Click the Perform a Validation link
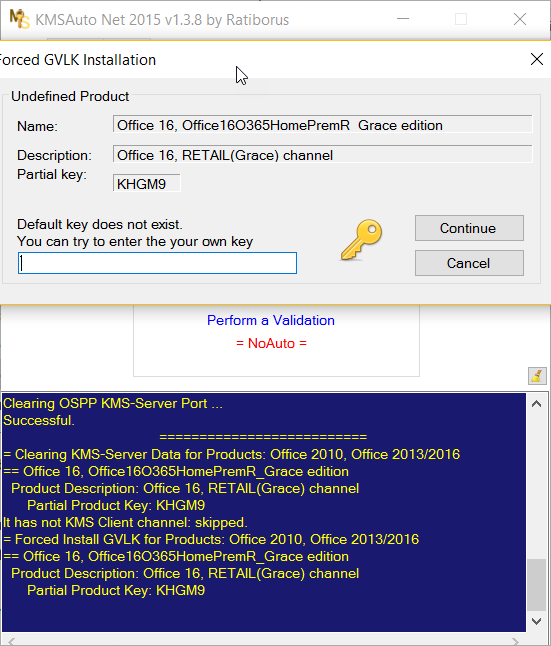Image resolution: width=551 pixels, height=646 pixels. pyautogui.click(x=271, y=320)
